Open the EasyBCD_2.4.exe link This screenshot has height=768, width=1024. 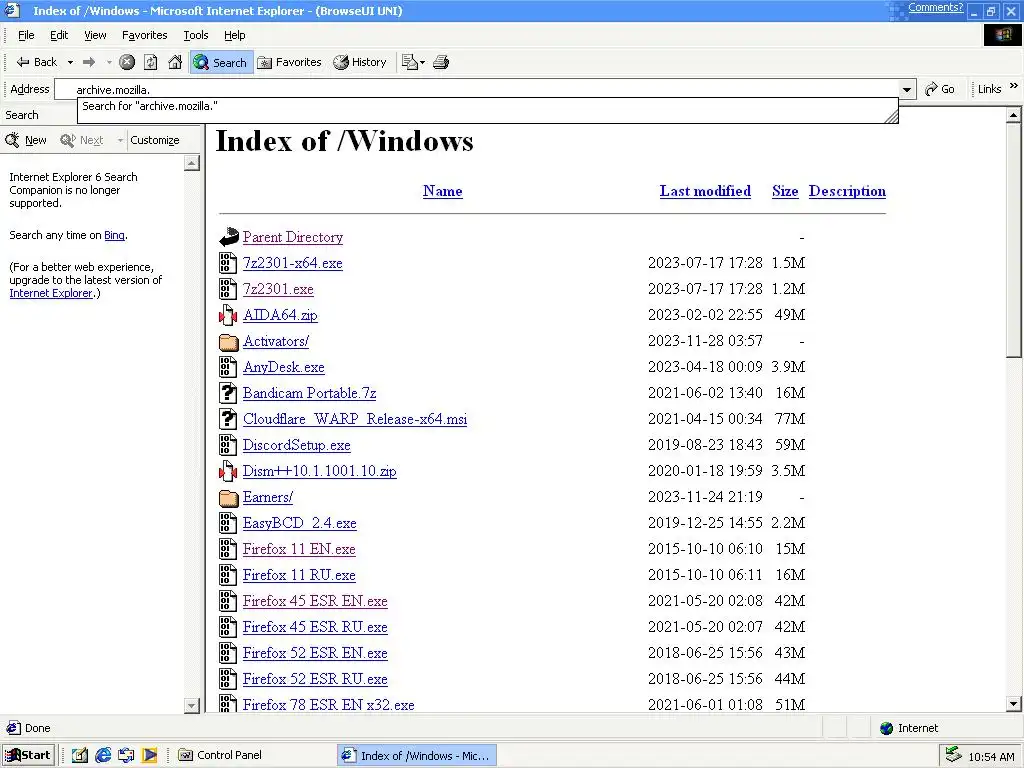click(300, 523)
